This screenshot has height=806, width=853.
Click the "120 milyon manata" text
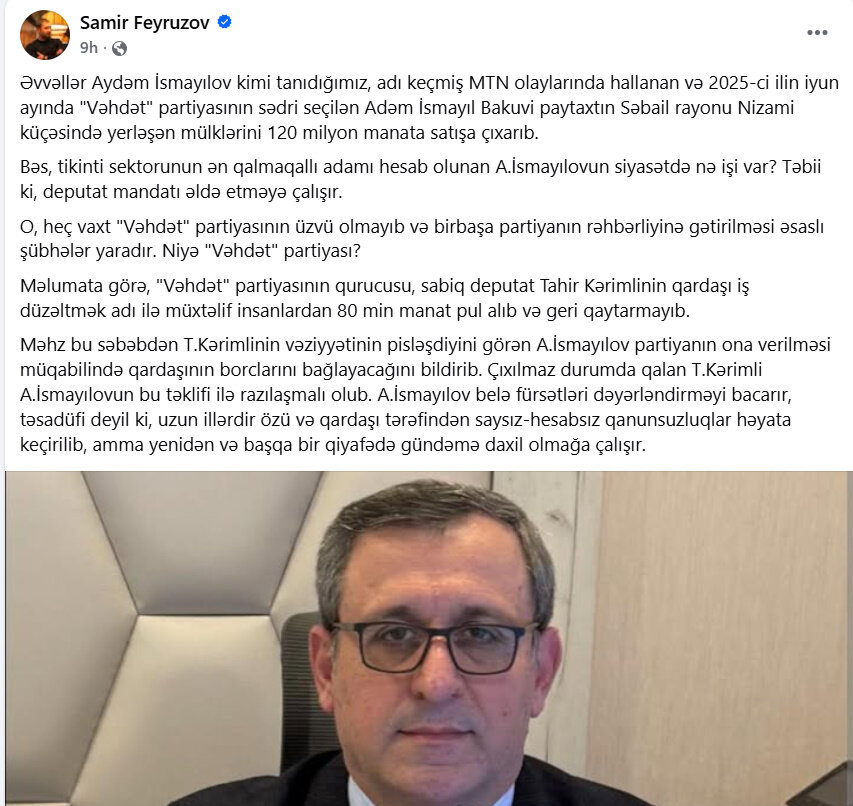click(x=358, y=133)
